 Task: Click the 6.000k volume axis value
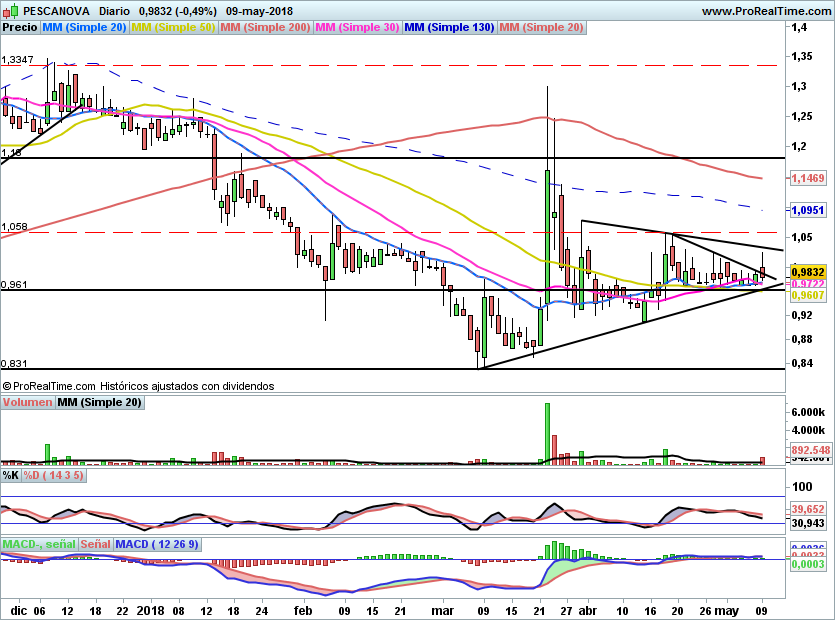pos(808,412)
